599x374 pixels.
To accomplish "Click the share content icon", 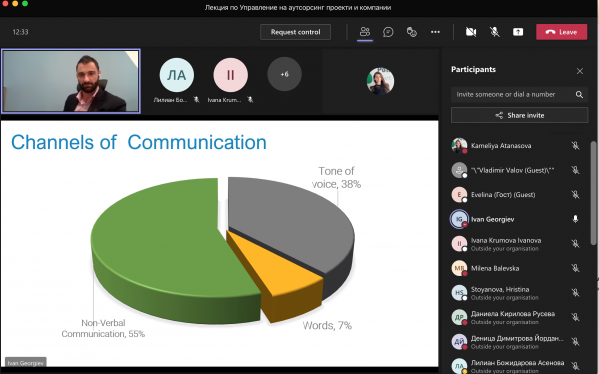I will point(518,32).
